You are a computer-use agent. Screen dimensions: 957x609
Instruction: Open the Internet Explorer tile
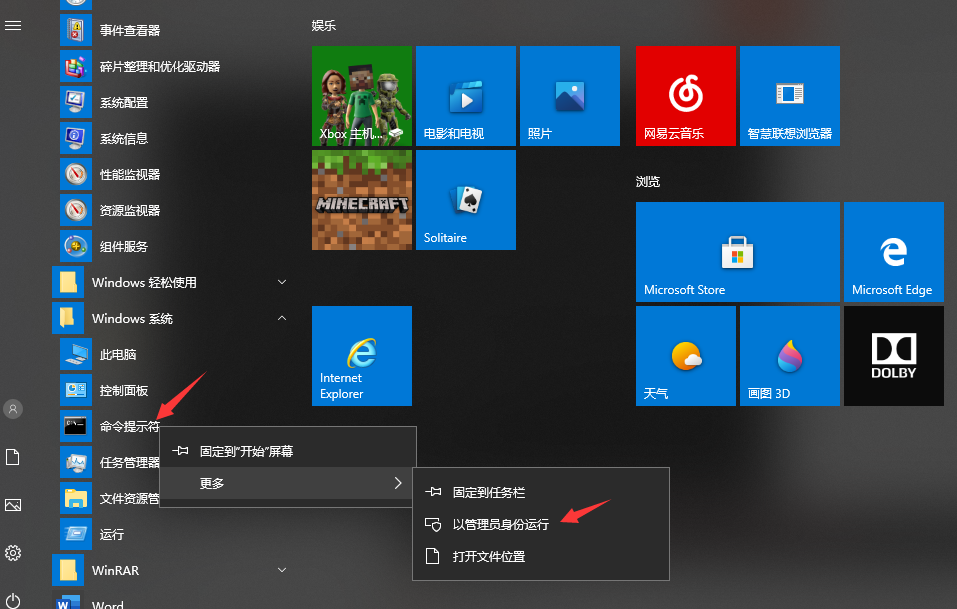(x=362, y=356)
